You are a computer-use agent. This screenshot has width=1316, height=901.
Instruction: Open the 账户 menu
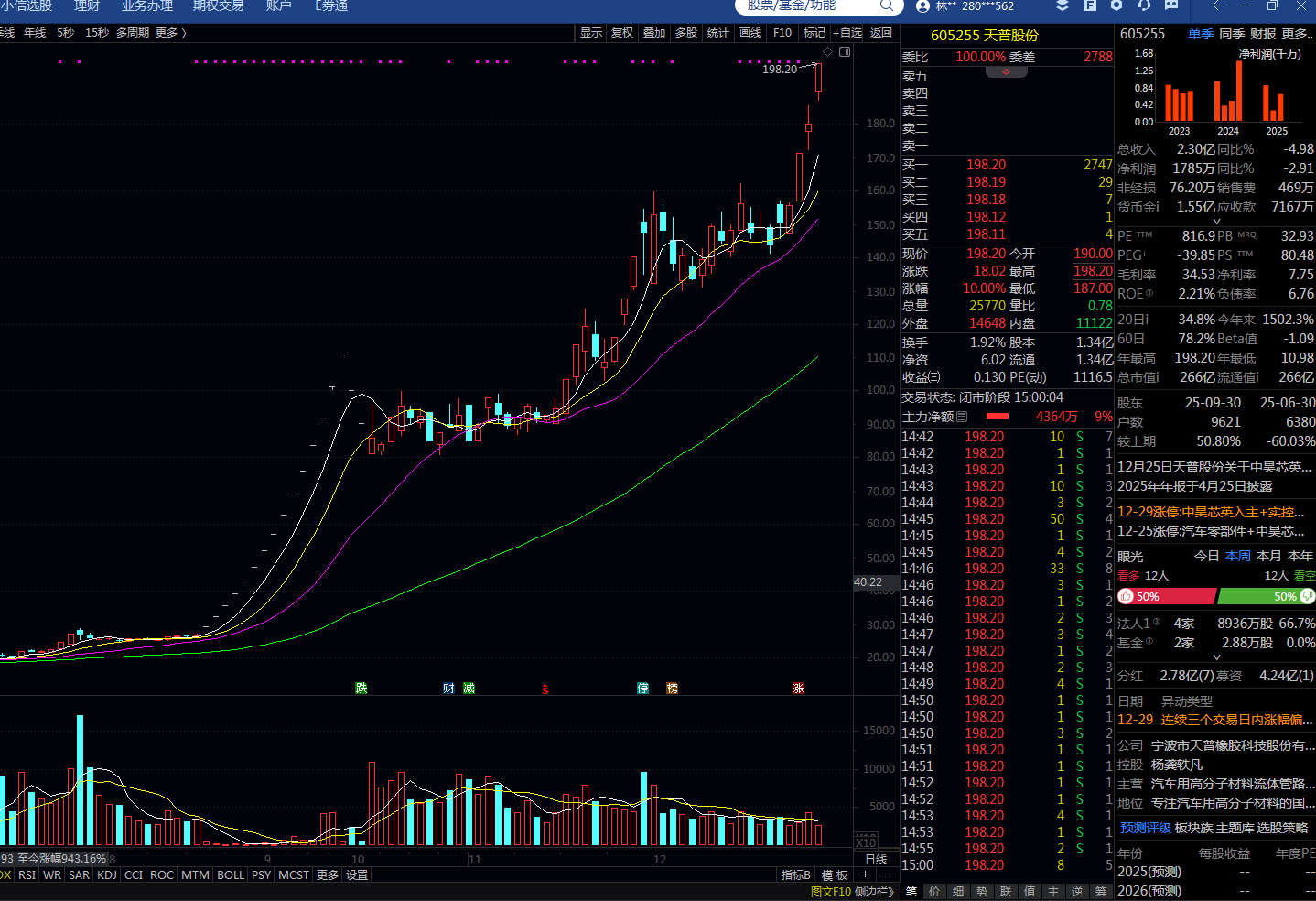coord(278,5)
